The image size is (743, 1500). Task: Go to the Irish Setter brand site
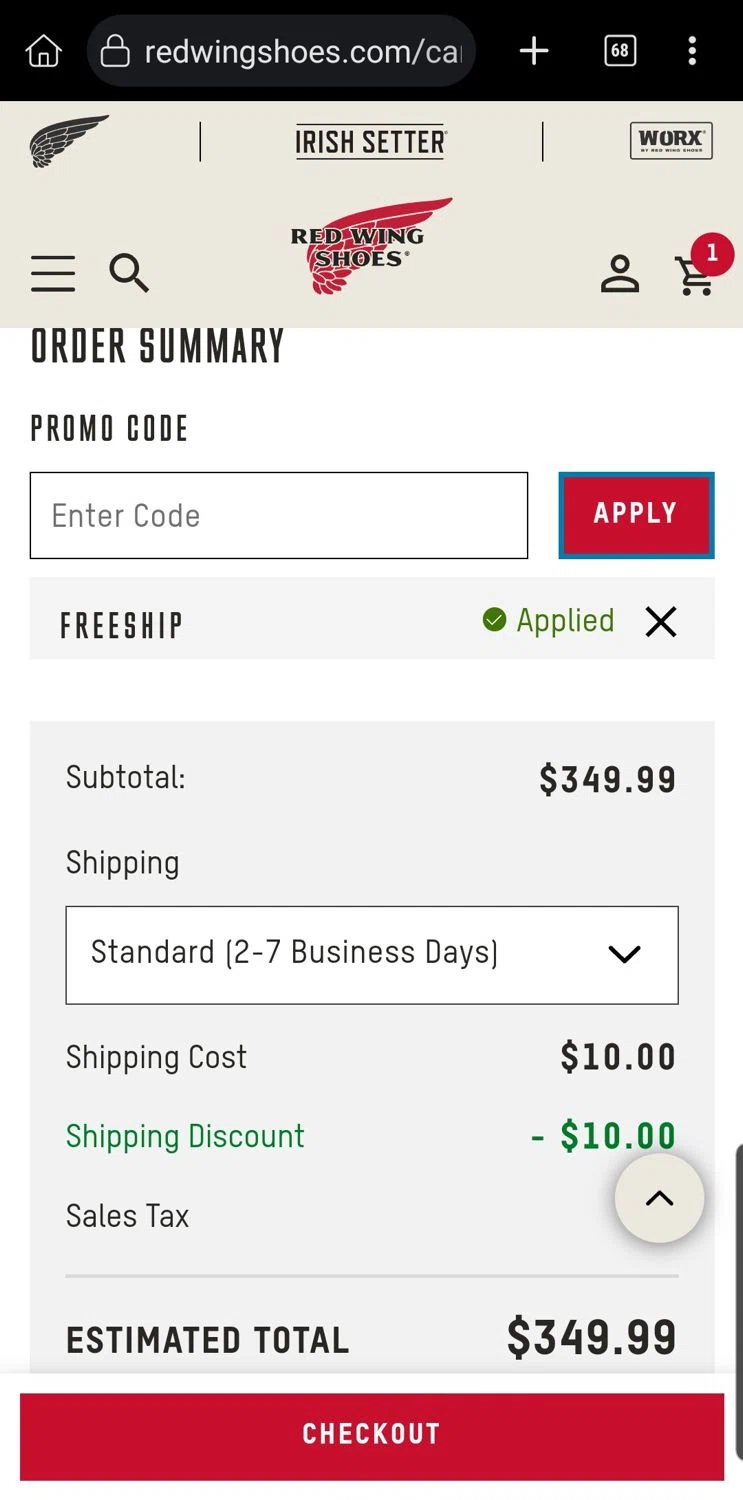point(371,142)
